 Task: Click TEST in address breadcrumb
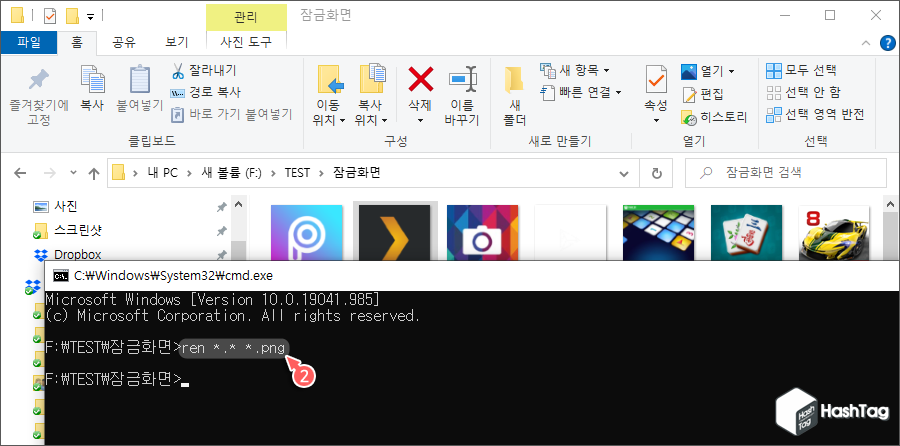[297, 173]
